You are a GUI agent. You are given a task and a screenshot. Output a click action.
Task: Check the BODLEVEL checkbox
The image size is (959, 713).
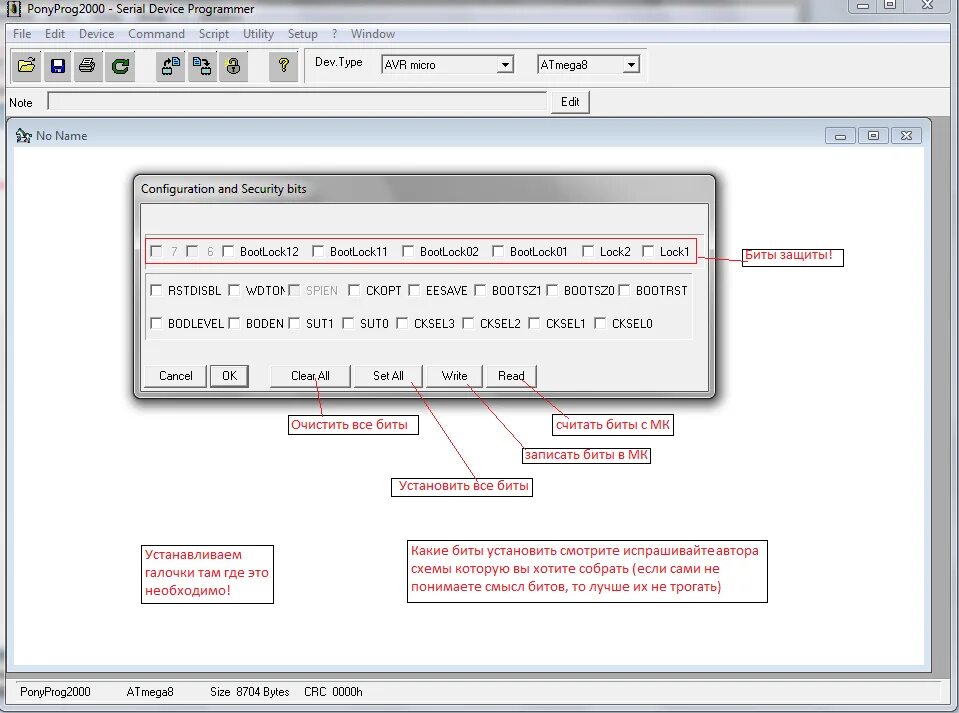pyautogui.click(x=156, y=323)
